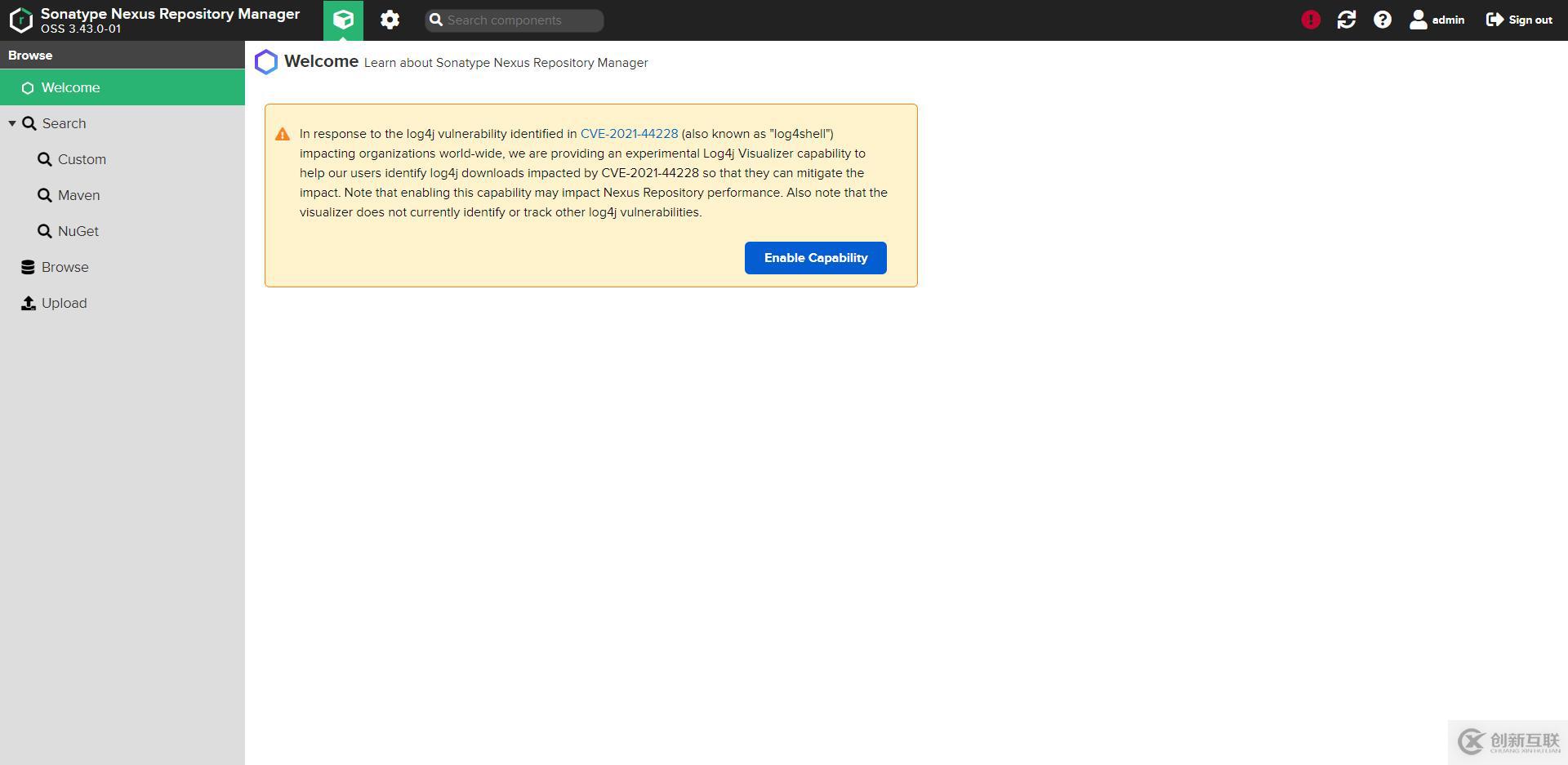Image resolution: width=1568 pixels, height=765 pixels.
Task: Click the Browse panel header
Action: pos(122,55)
